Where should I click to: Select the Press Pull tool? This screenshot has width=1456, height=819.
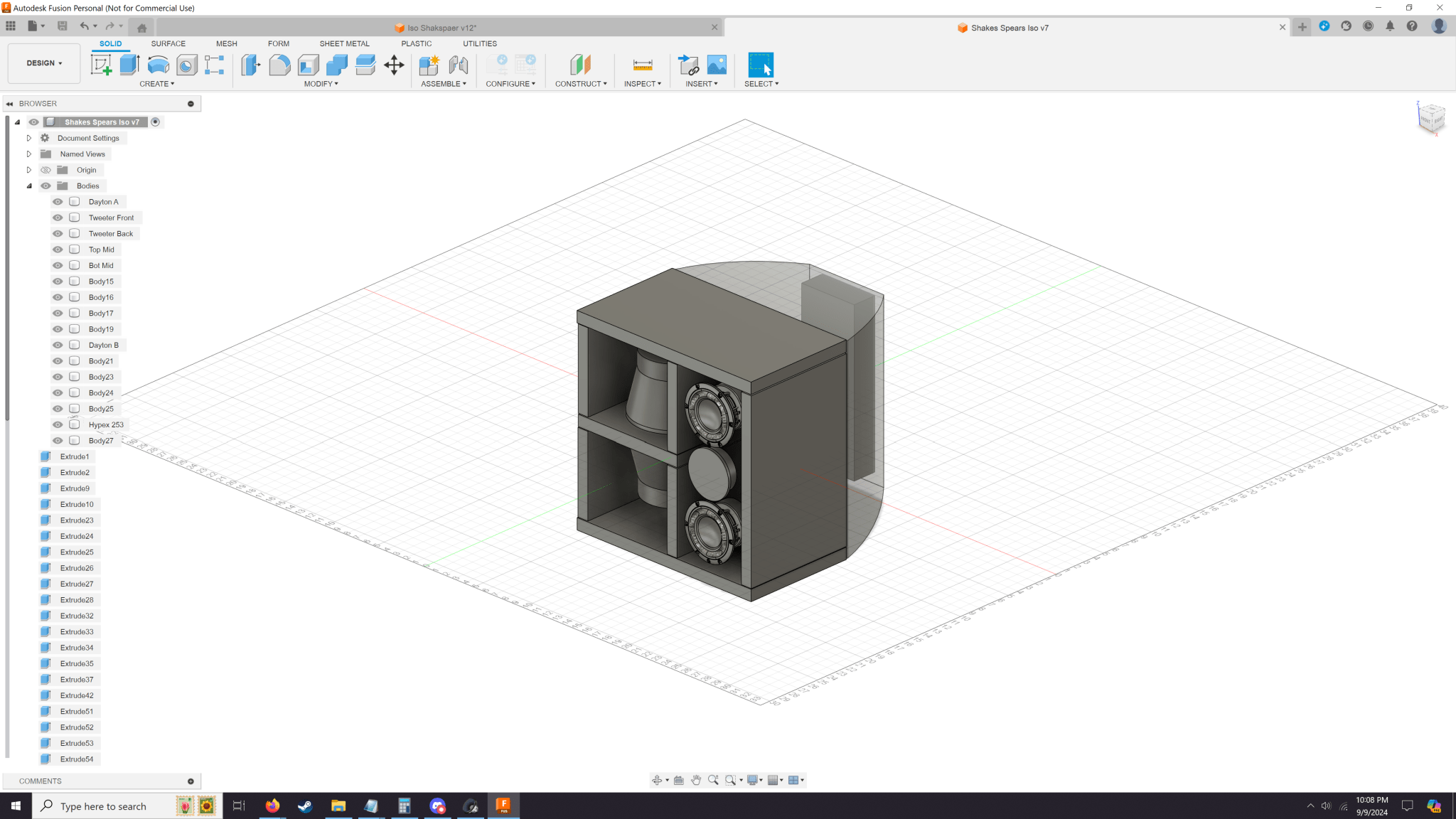(x=250, y=65)
